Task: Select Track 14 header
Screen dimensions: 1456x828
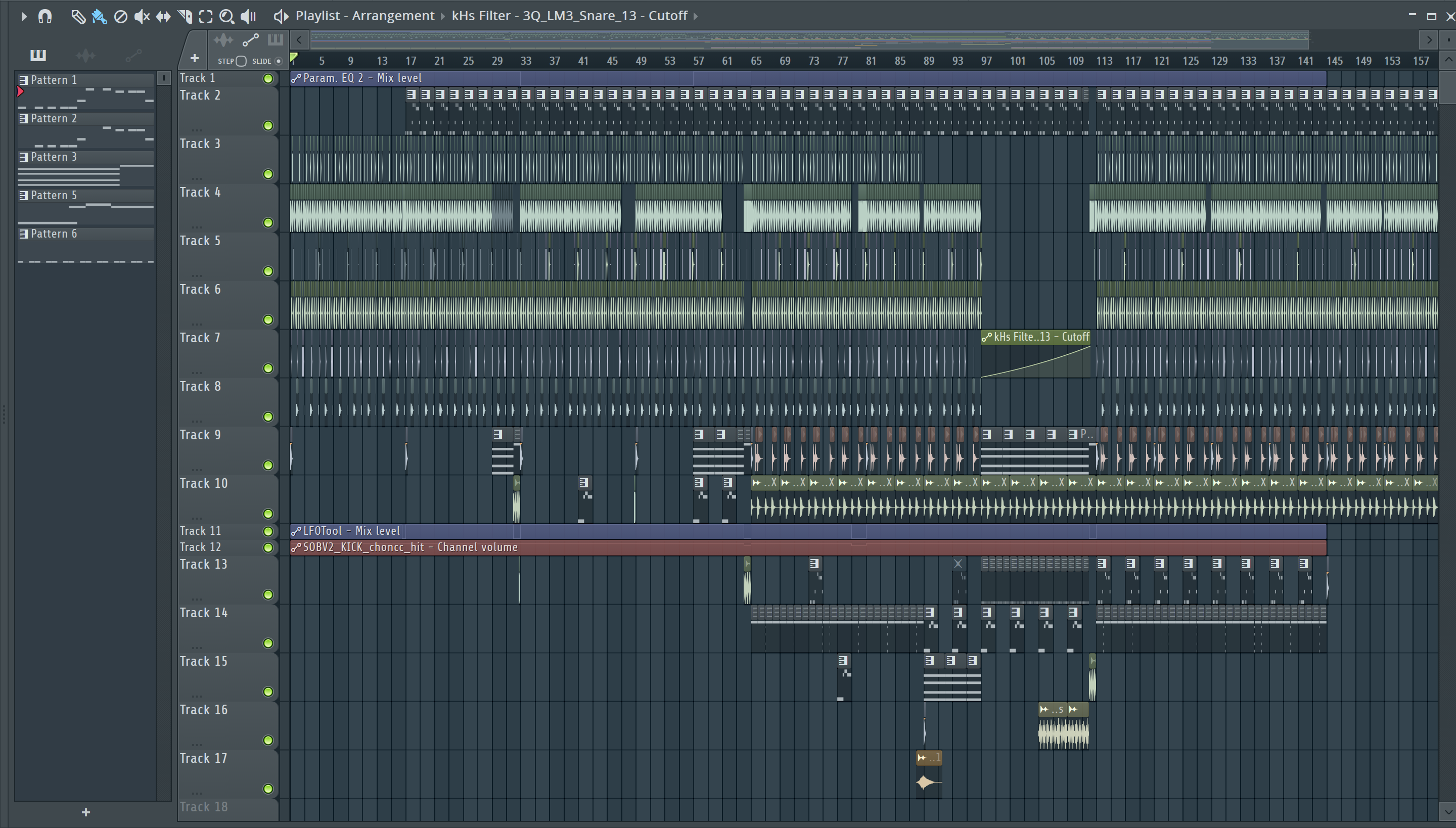Action: [x=227, y=628]
